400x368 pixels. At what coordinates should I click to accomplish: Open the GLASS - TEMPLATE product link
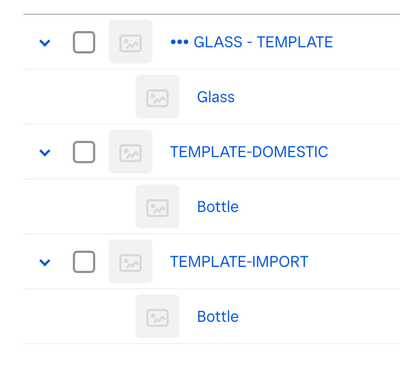(x=263, y=42)
